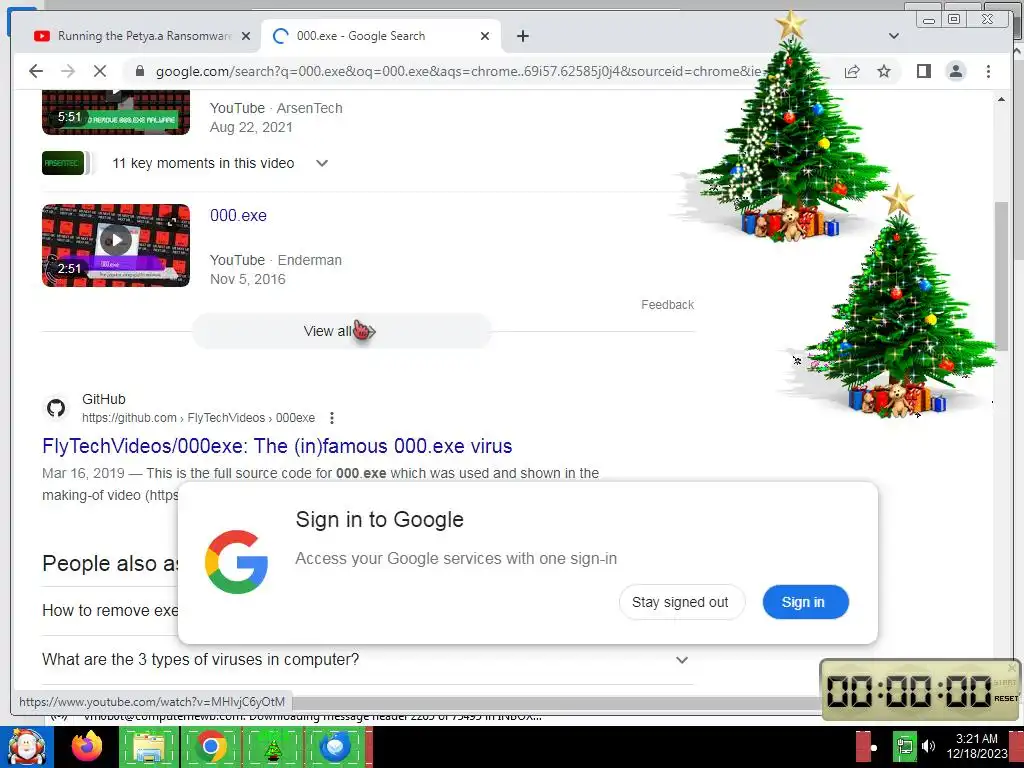Open File Explorer from the taskbar
Image resolution: width=1024 pixels, height=768 pixels.
pos(148,747)
